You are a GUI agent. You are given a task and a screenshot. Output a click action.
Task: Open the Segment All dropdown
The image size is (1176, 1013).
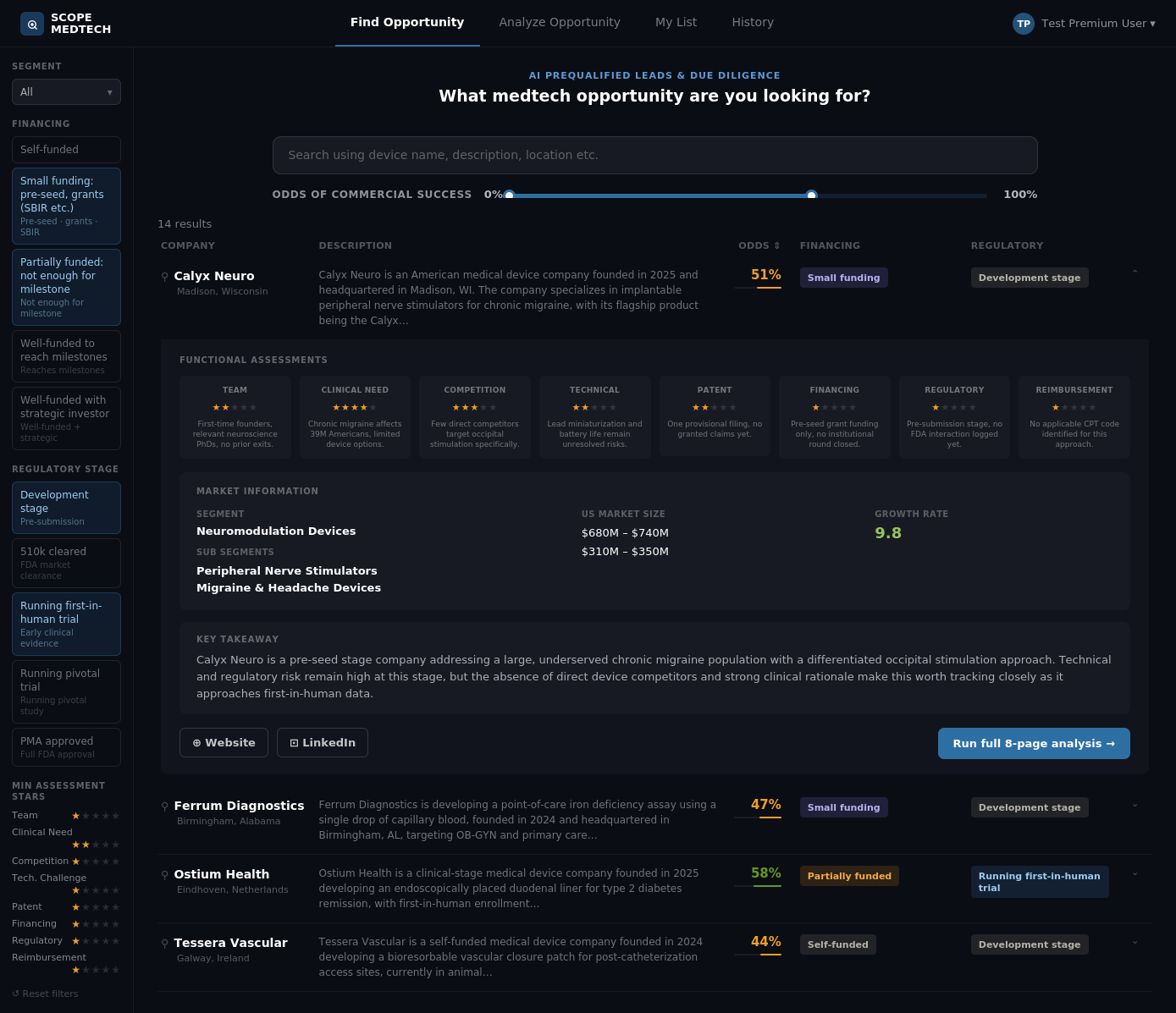(x=66, y=92)
